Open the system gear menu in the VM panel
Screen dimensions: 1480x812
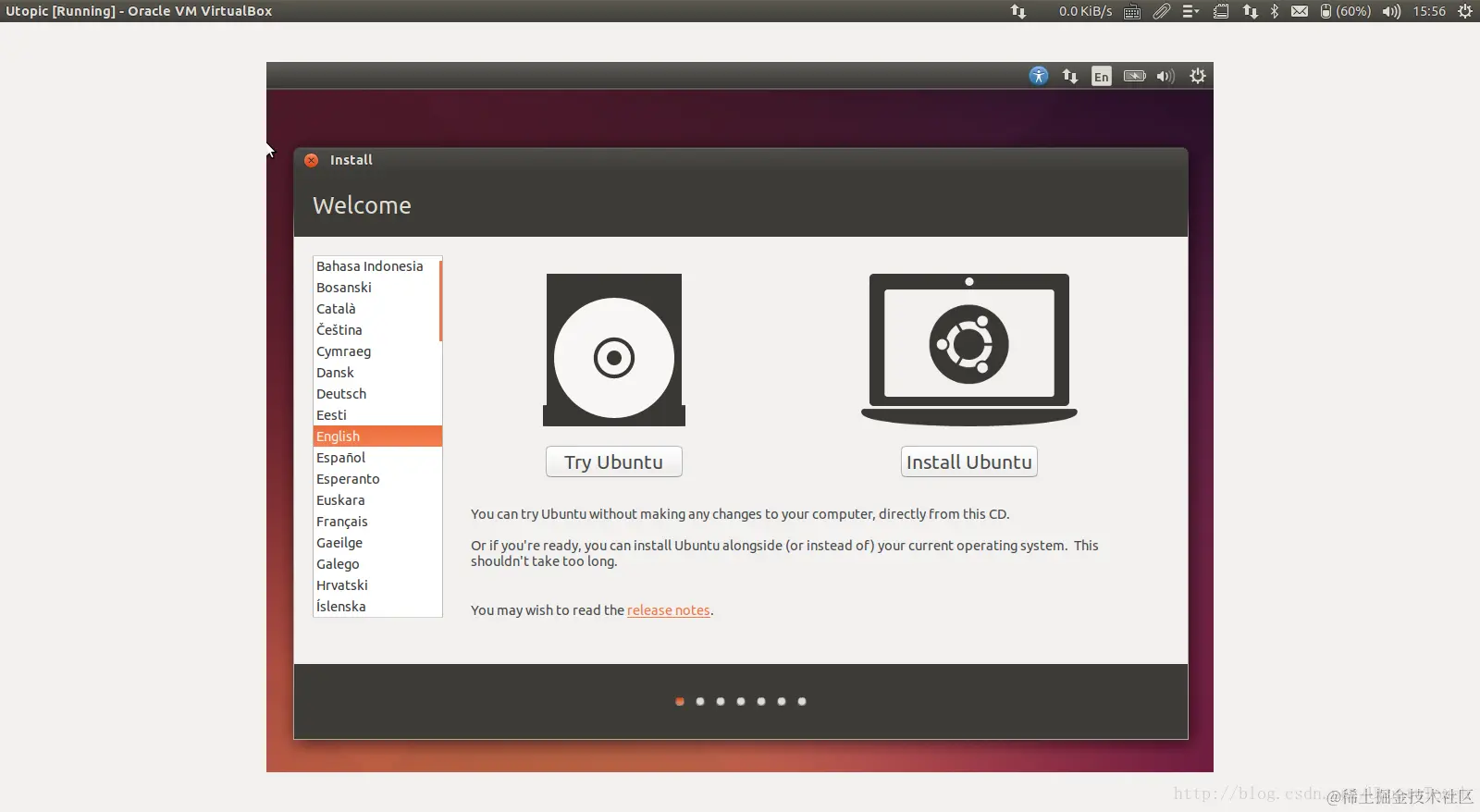click(x=1198, y=76)
